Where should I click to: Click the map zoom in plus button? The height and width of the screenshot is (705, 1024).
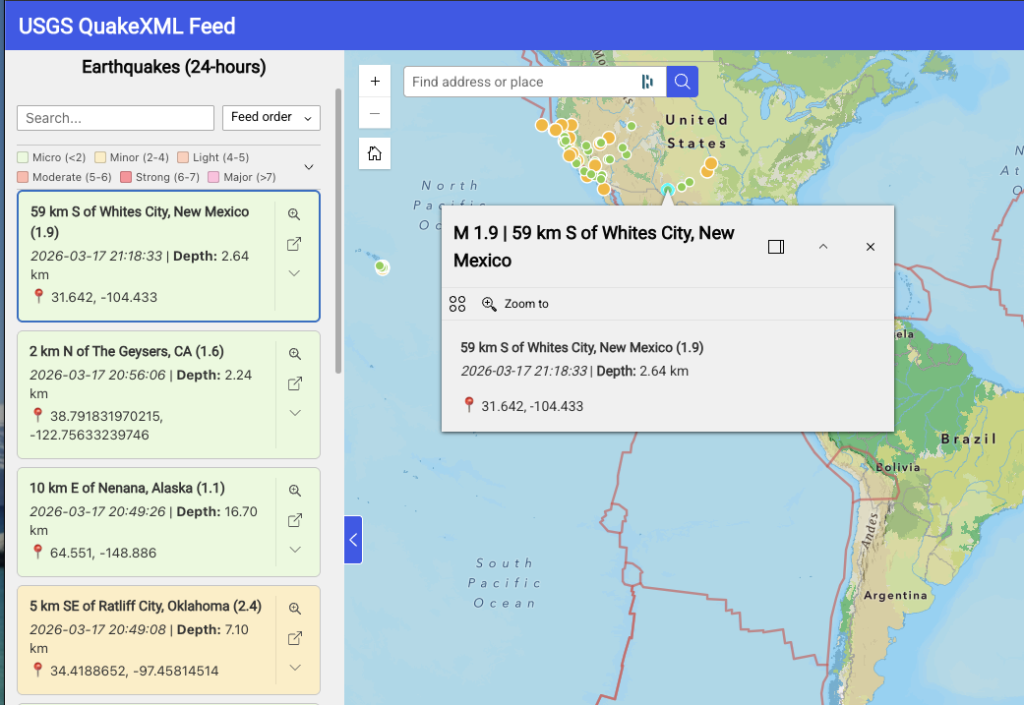[375, 82]
